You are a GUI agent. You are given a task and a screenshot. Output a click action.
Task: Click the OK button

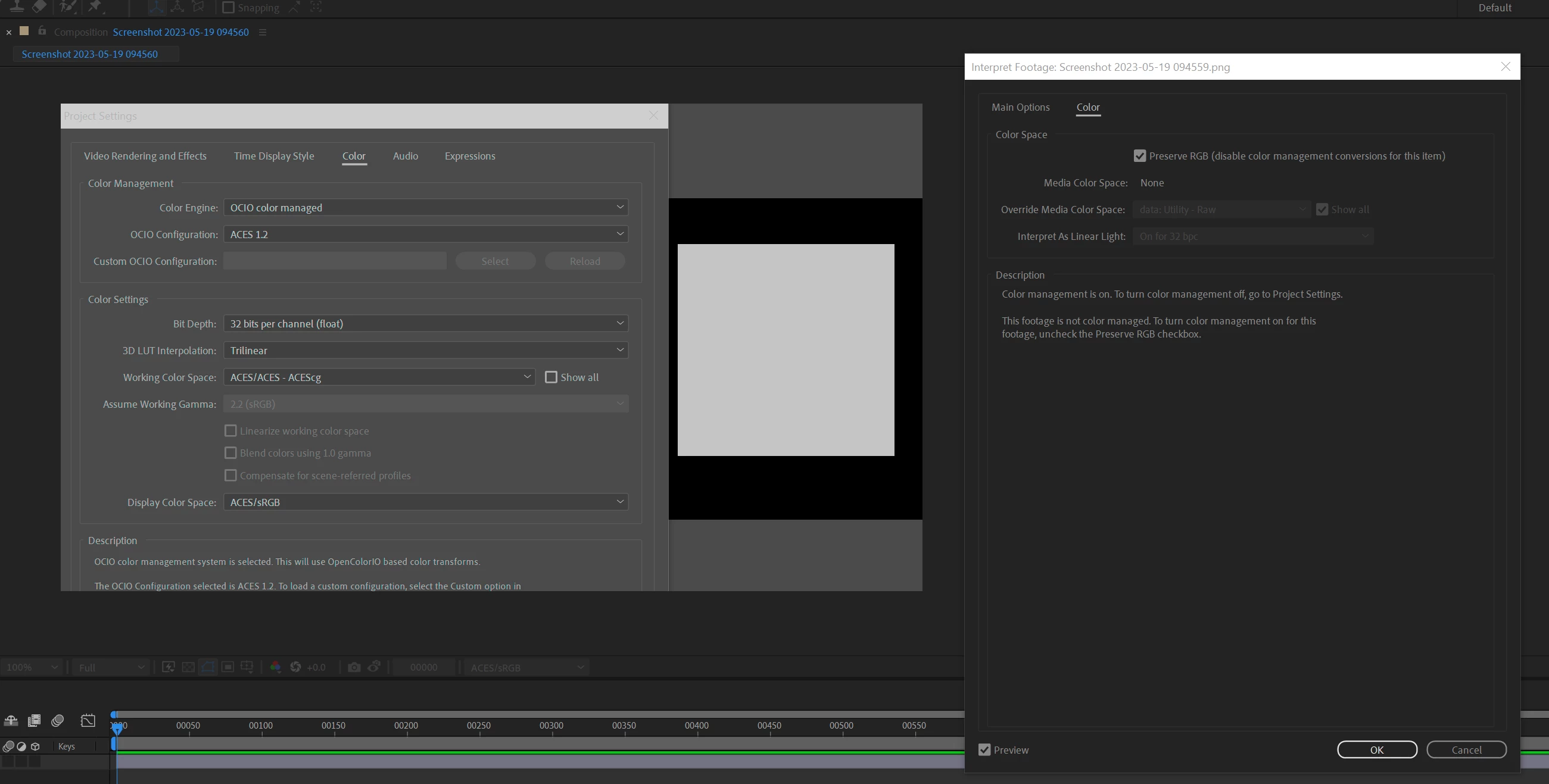pos(1376,749)
